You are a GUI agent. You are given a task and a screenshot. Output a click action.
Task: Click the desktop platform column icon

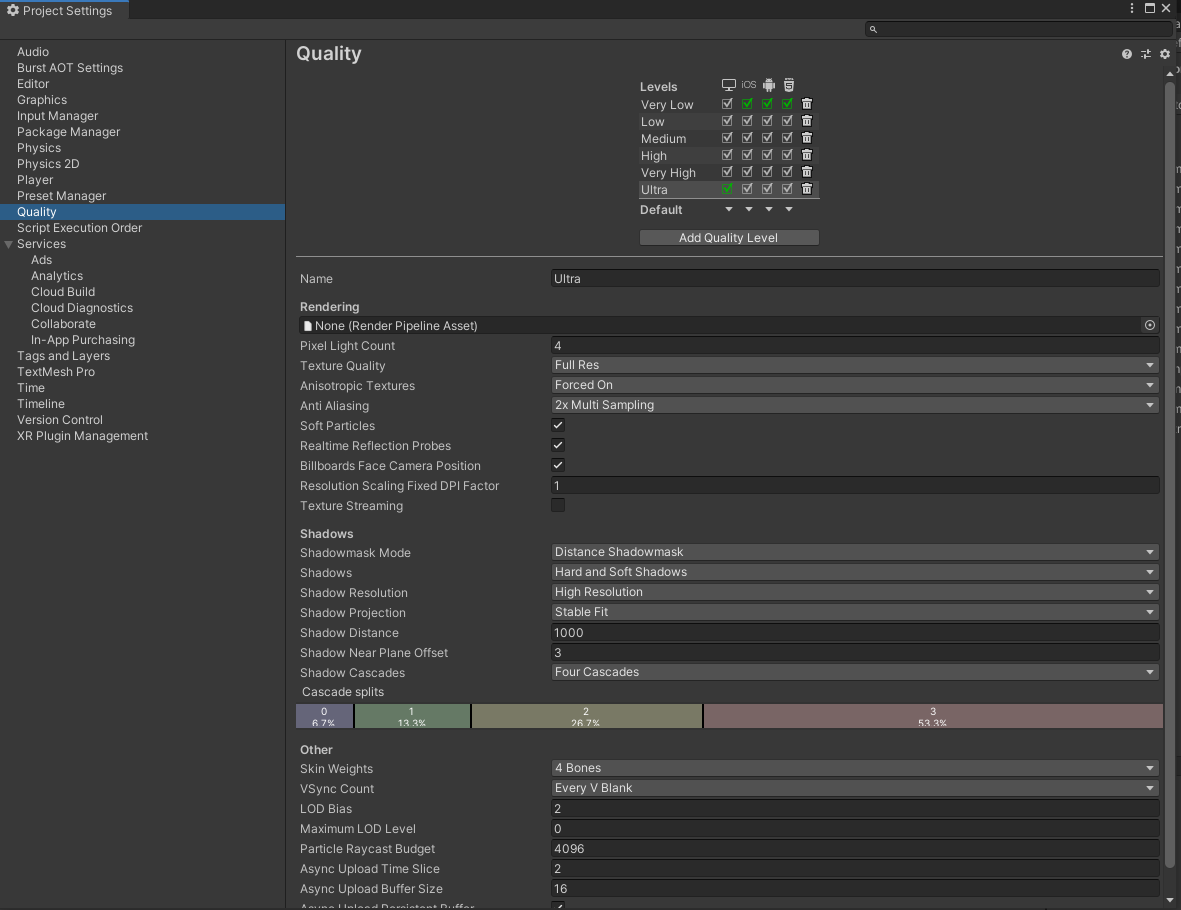(727, 85)
